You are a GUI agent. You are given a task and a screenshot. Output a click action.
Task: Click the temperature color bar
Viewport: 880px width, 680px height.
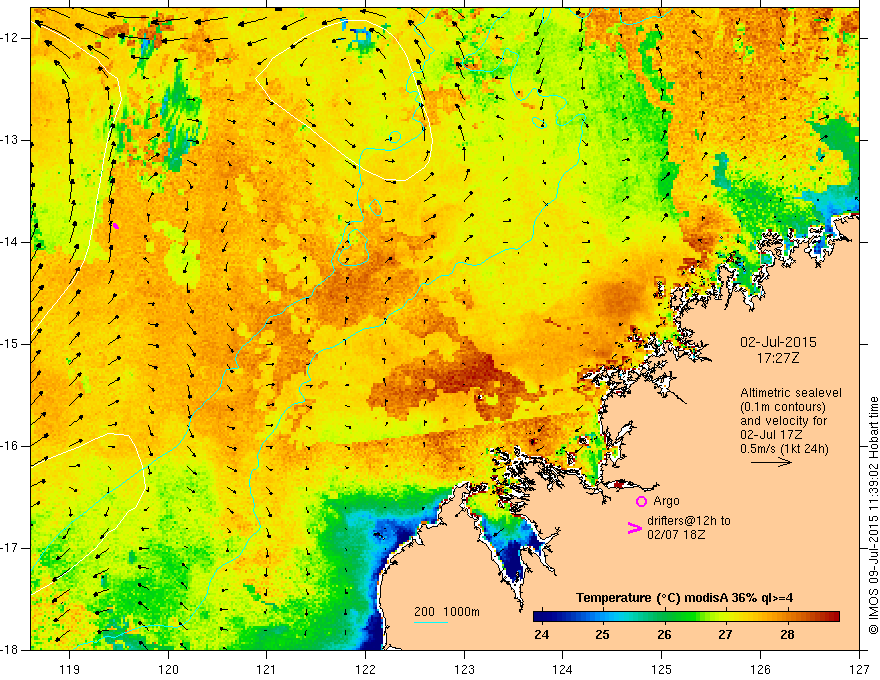pyautogui.click(x=686, y=617)
